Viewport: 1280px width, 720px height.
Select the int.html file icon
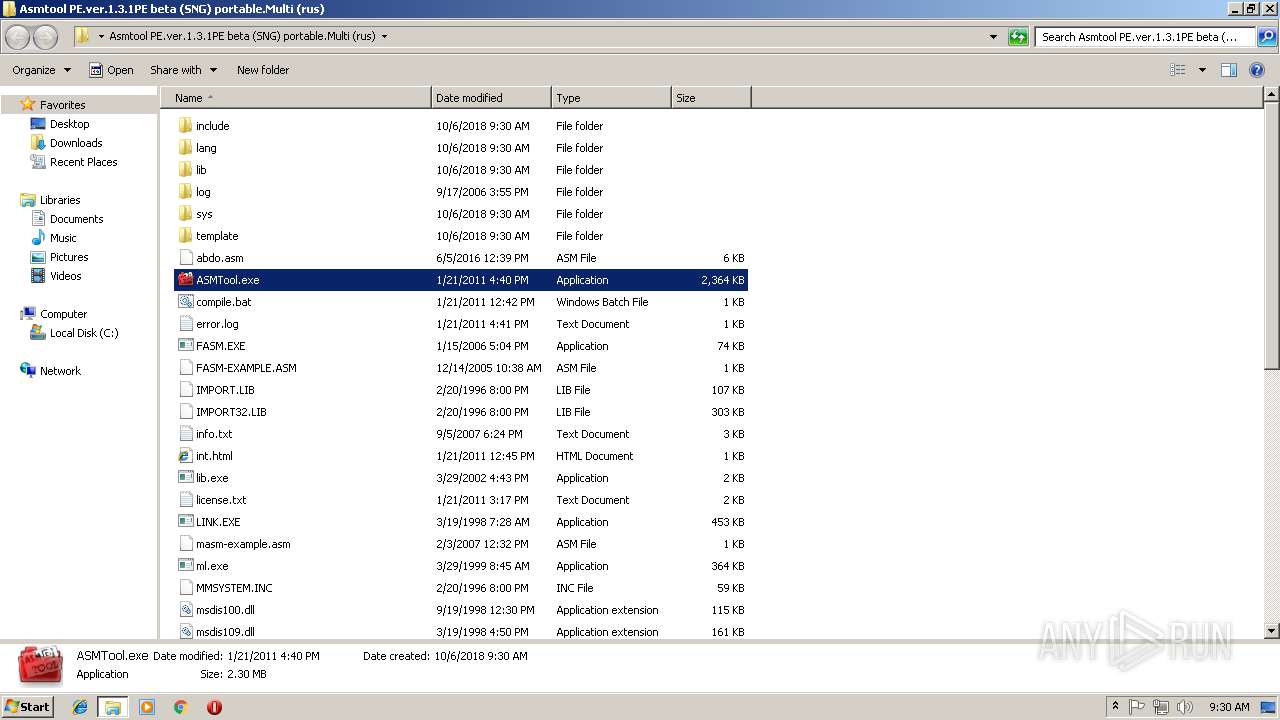(185, 456)
